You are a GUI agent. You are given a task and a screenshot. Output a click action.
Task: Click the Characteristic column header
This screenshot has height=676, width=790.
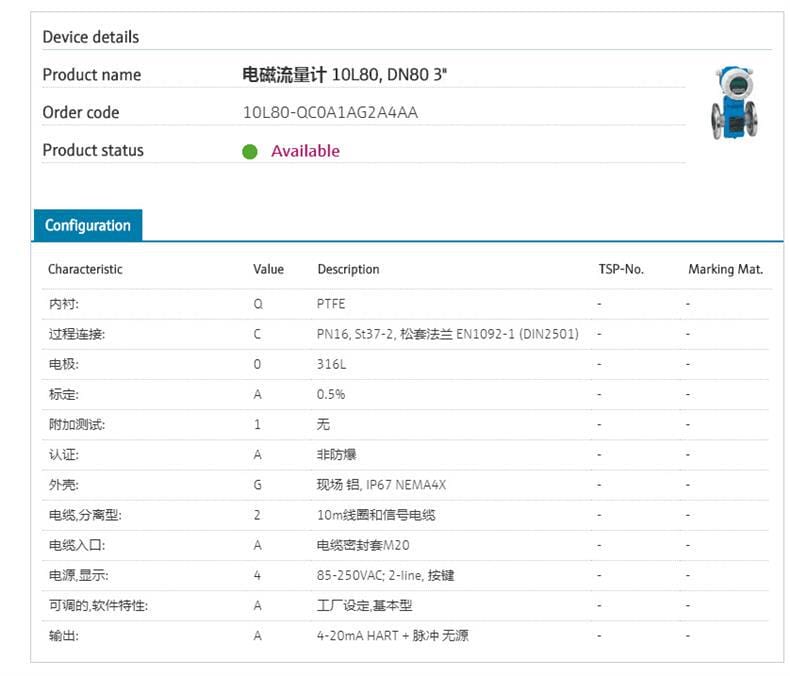click(85, 269)
